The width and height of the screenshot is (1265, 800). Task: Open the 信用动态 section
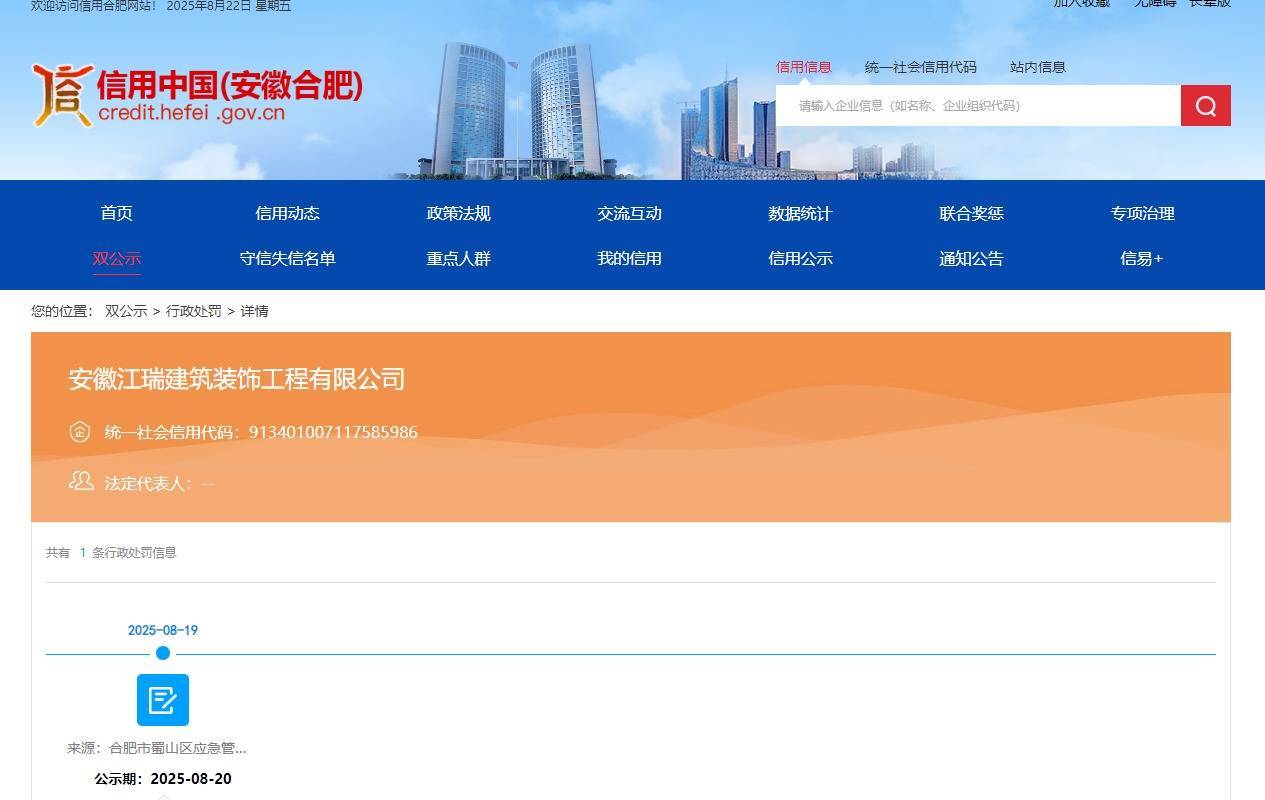coord(288,212)
